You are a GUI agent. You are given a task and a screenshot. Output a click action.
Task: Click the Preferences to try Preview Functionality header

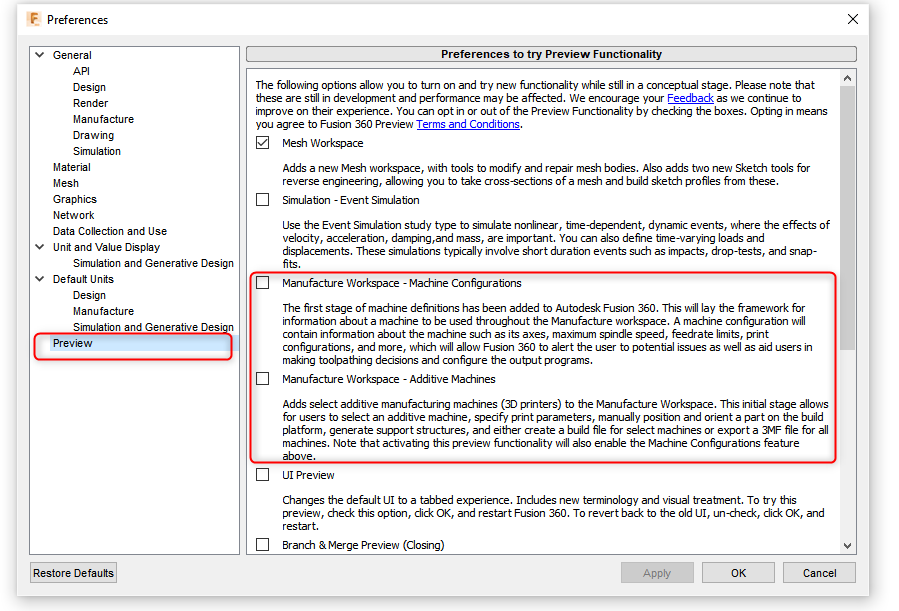(552, 54)
